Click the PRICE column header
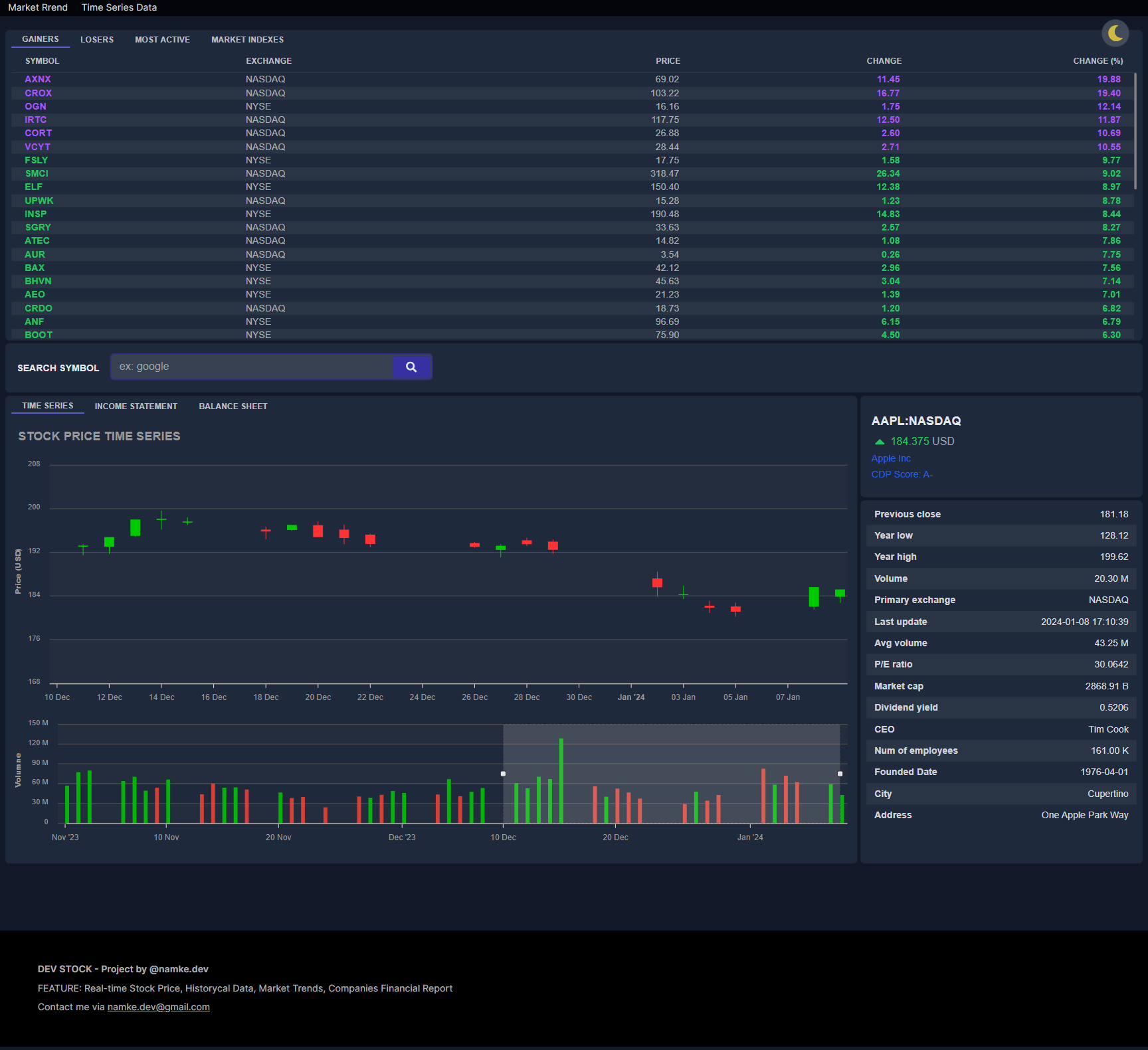 click(x=668, y=61)
